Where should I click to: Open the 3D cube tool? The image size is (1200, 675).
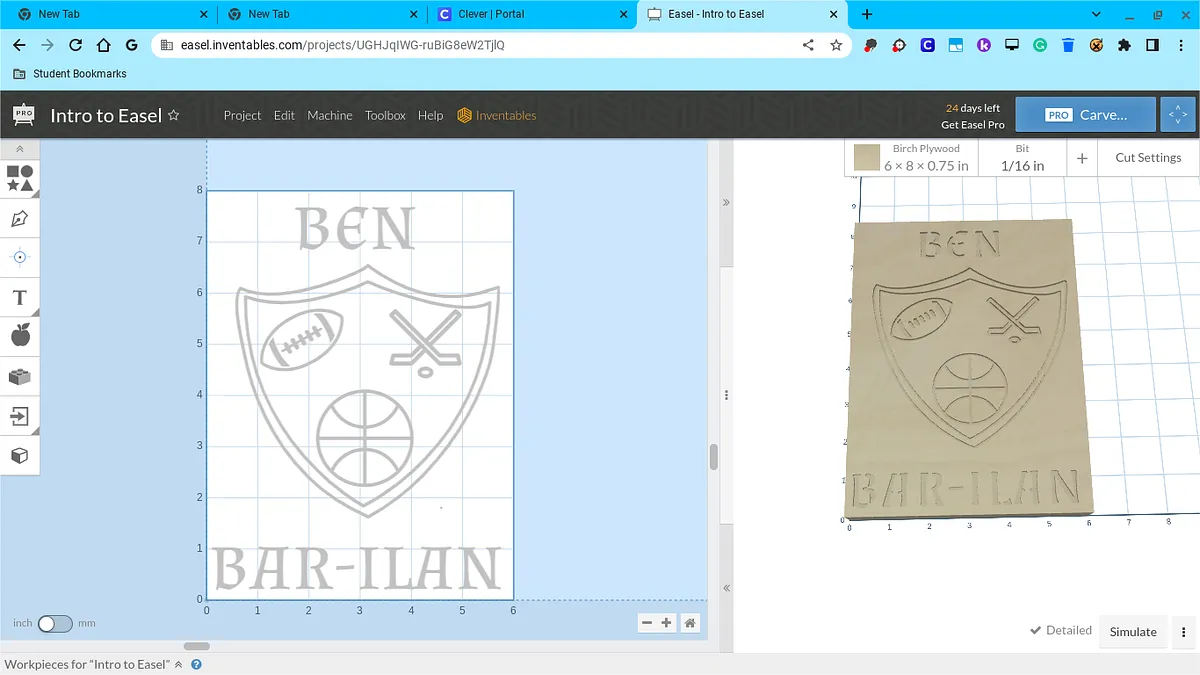pyautogui.click(x=20, y=455)
